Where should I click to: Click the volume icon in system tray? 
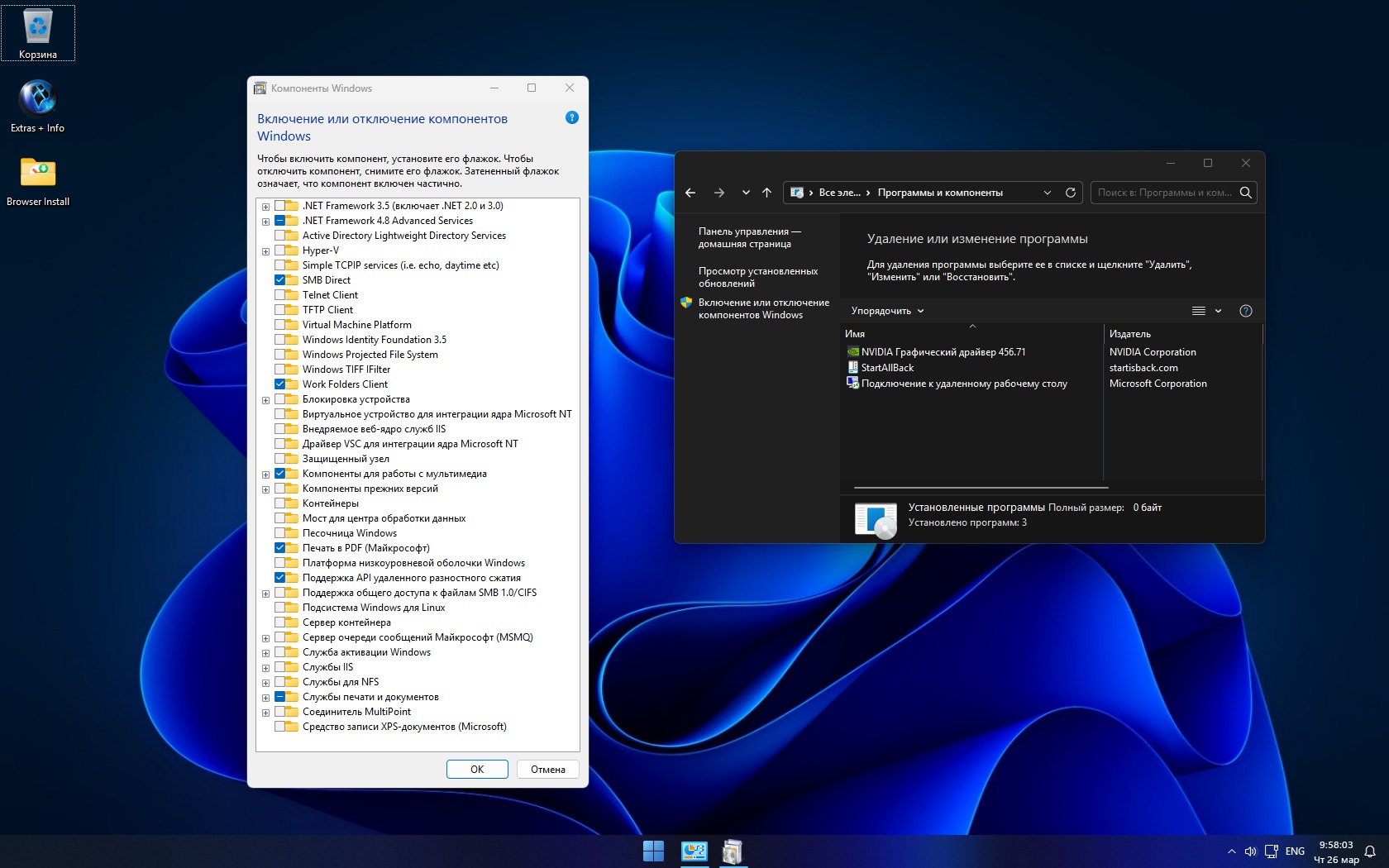coord(1250,851)
